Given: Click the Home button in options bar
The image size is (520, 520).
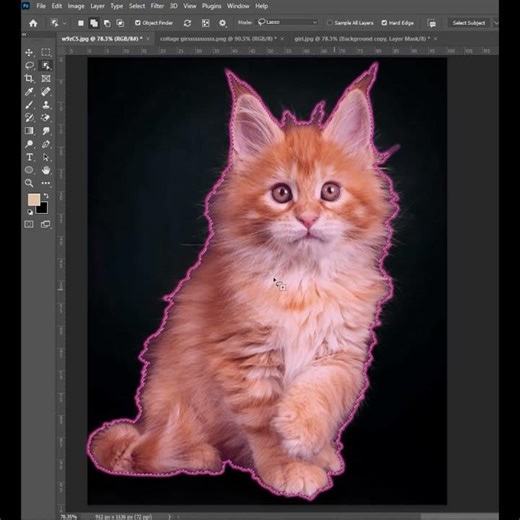Looking at the screenshot, I should tap(33, 23).
